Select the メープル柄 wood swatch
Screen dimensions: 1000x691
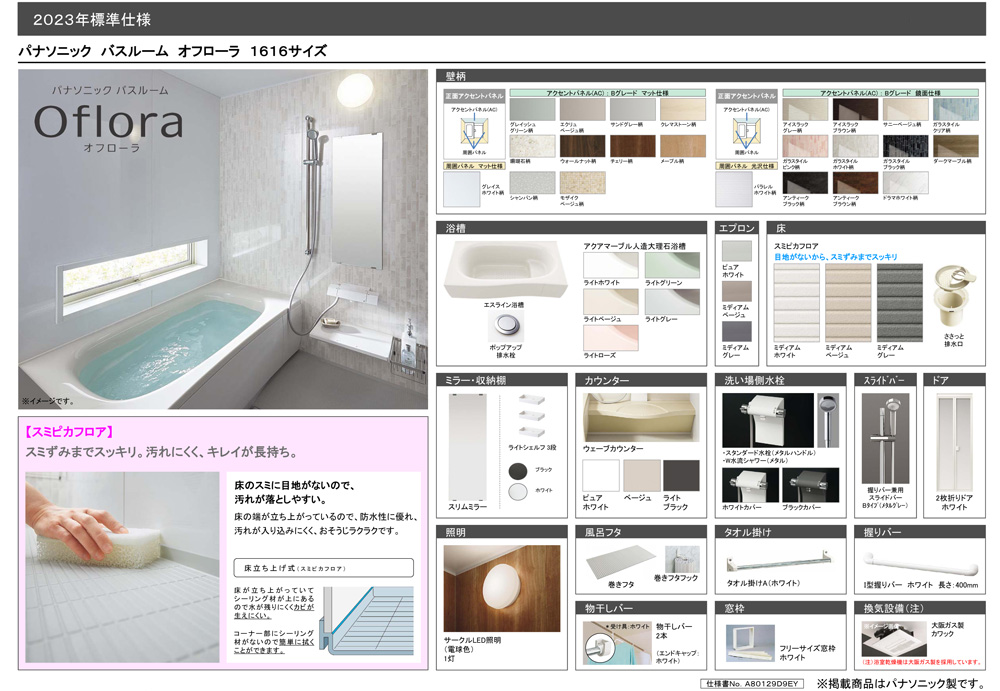683,146
